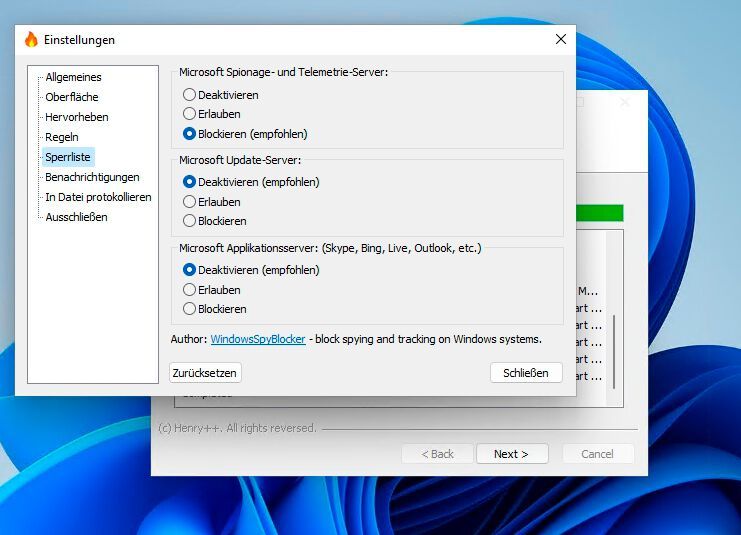Screen dimensions: 741x535
Task: Select Sperrliste in the settings tree
Action: click(68, 157)
